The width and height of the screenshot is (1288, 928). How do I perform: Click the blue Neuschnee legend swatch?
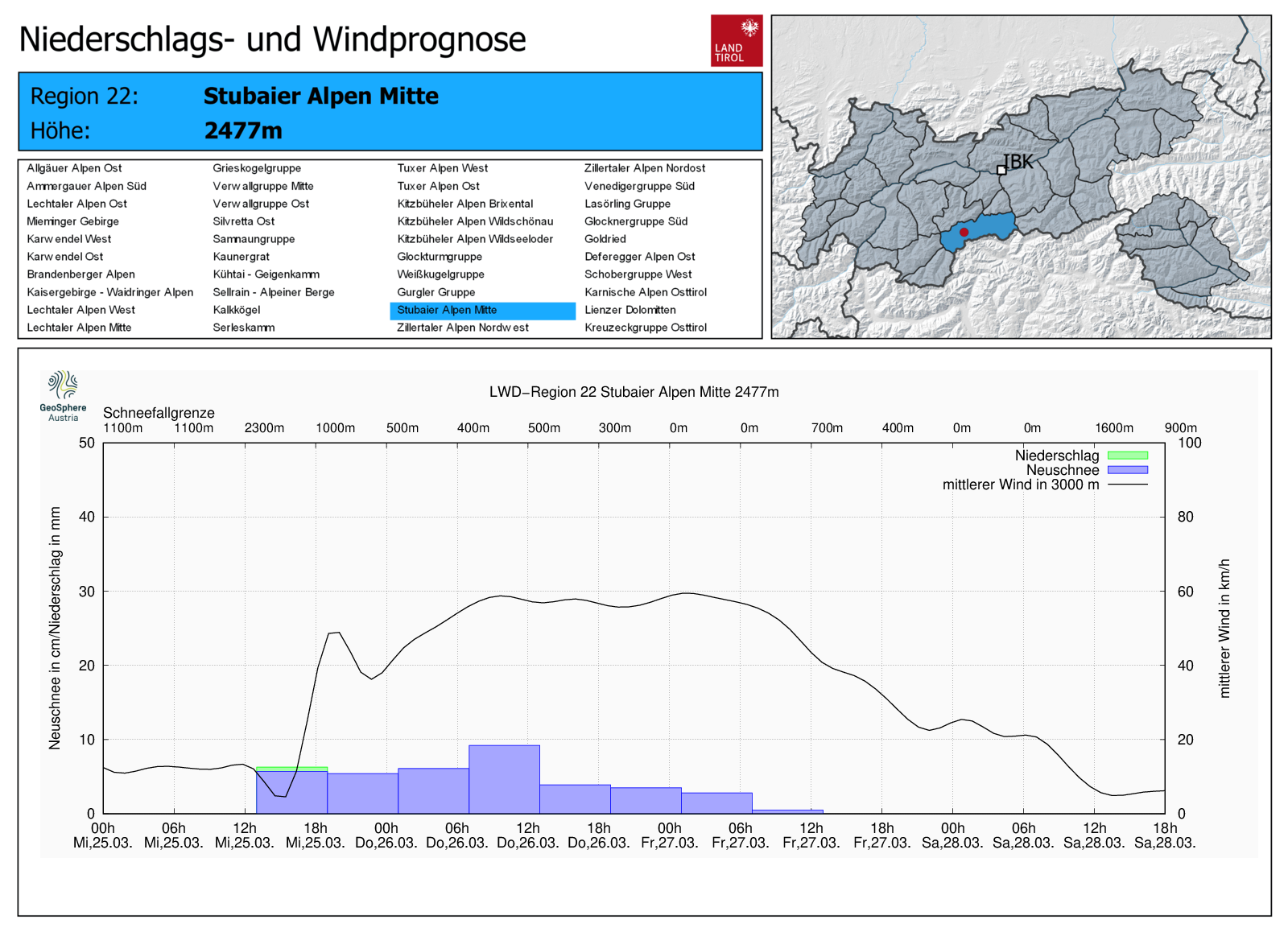pos(1127,470)
